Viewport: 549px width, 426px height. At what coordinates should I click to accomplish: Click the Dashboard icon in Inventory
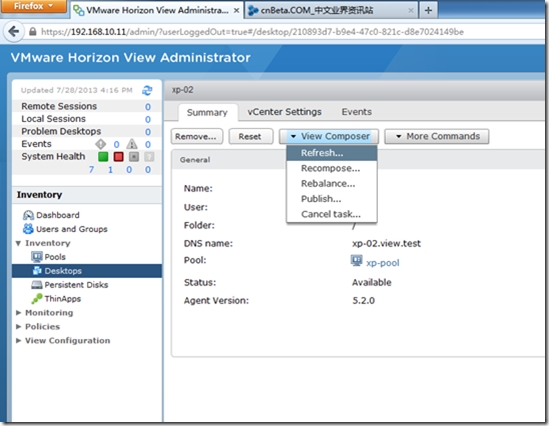click(28, 215)
